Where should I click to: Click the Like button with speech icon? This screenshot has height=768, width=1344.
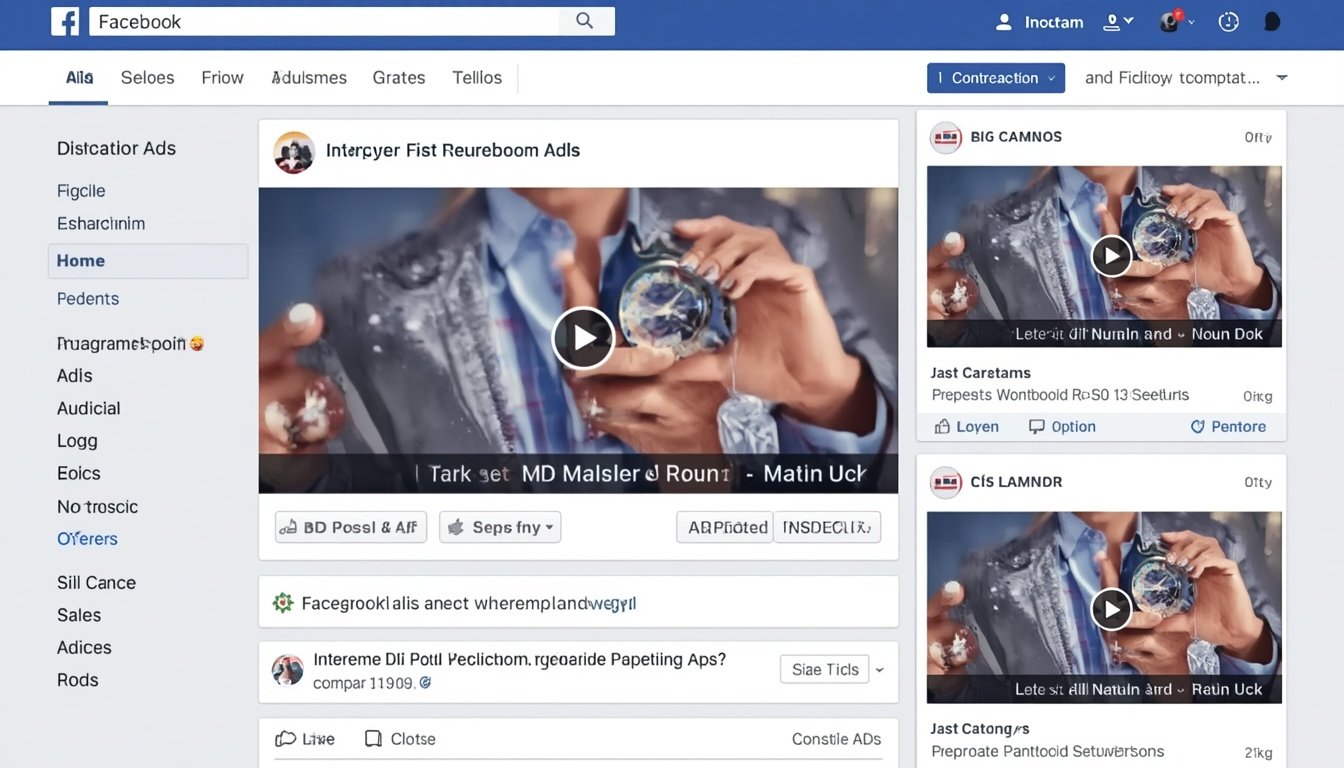[305, 739]
